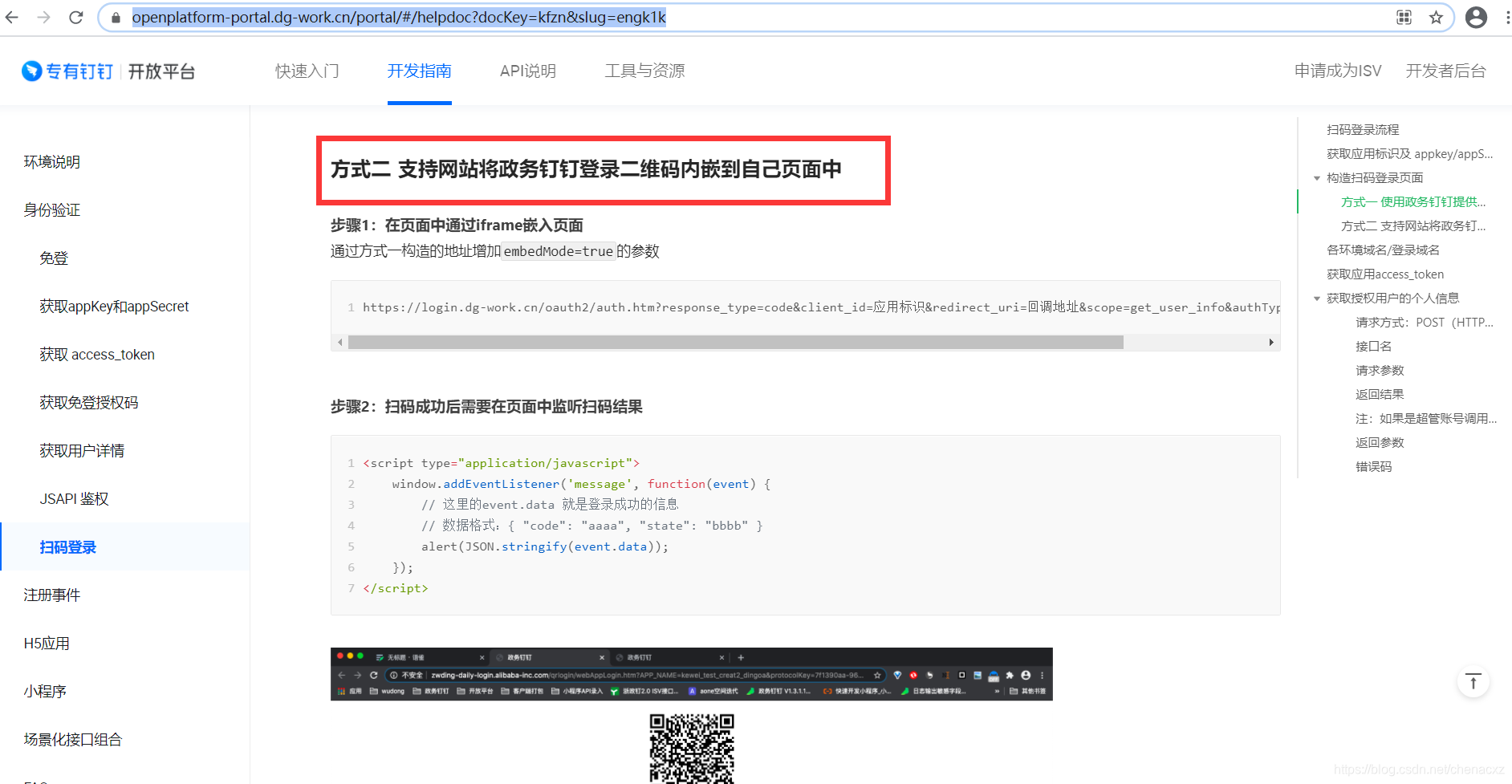Image resolution: width=1512 pixels, height=784 pixels.
Task: Click the browser forward arrow
Action: tap(44, 17)
